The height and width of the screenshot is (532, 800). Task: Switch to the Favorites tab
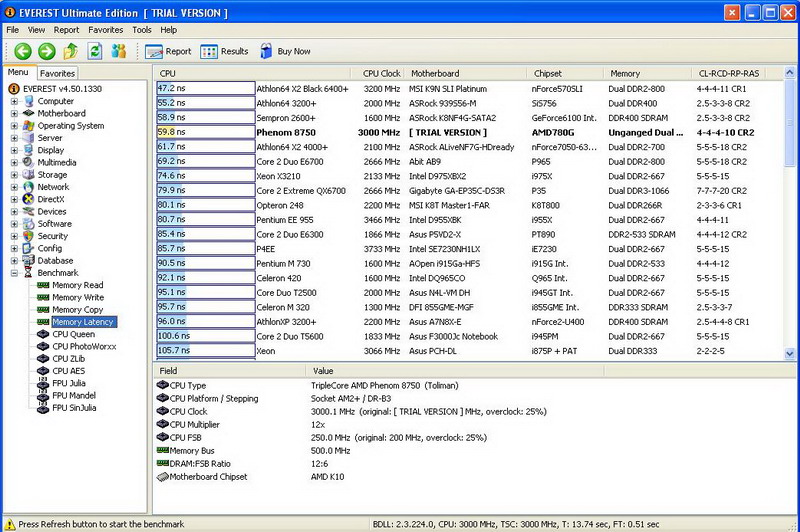(x=57, y=73)
